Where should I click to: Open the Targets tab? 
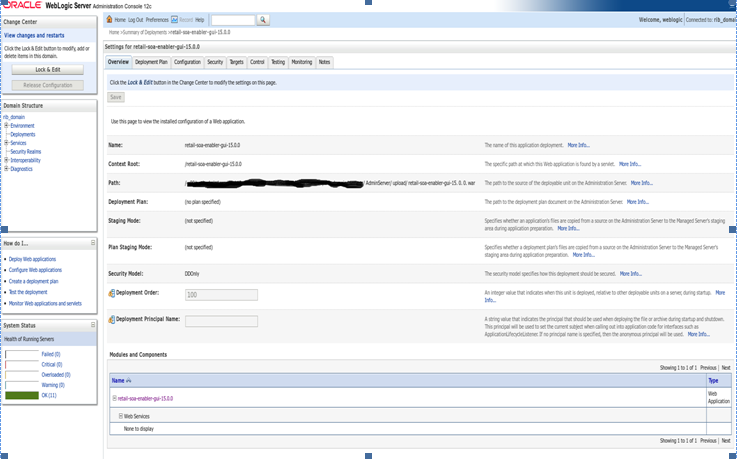click(x=236, y=62)
